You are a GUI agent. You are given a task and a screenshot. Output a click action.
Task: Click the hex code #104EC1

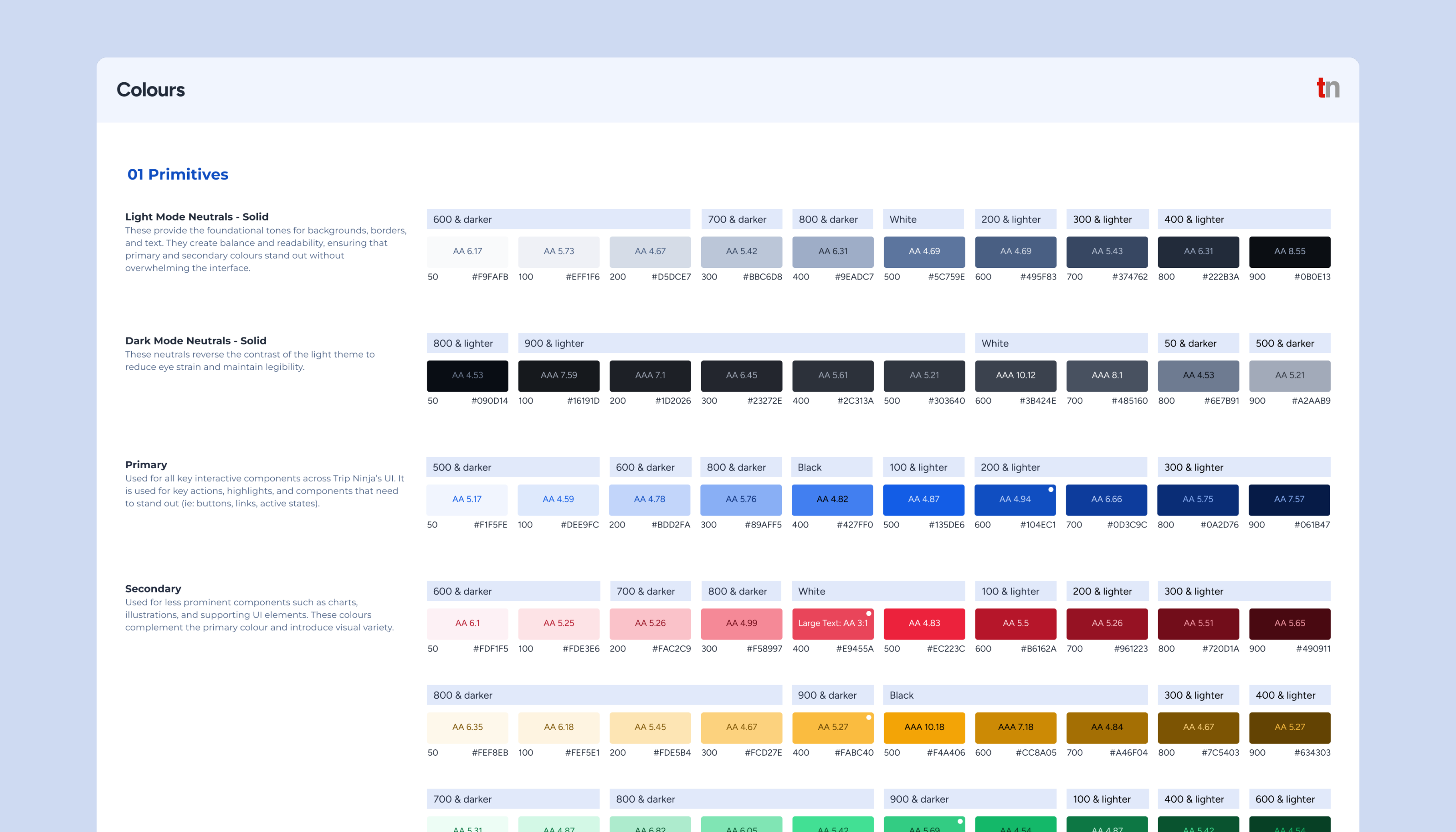pyautogui.click(x=1038, y=524)
